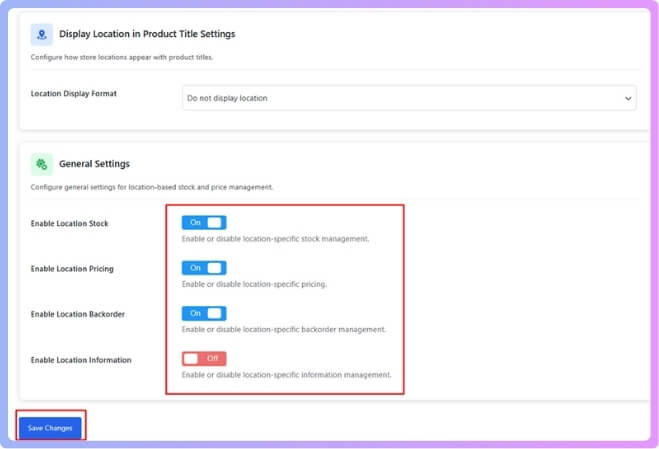Click the description about location-specific backorder management

tap(283, 330)
